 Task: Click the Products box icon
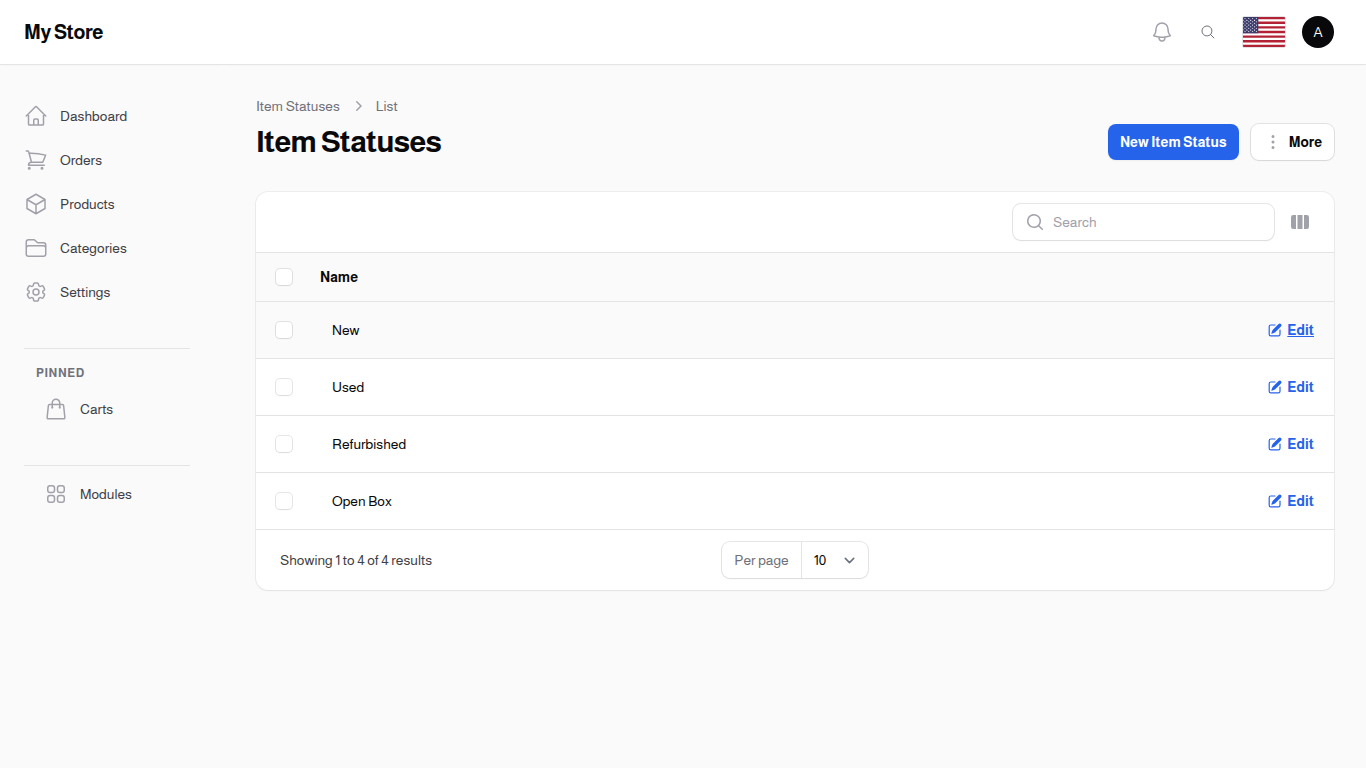click(x=36, y=204)
